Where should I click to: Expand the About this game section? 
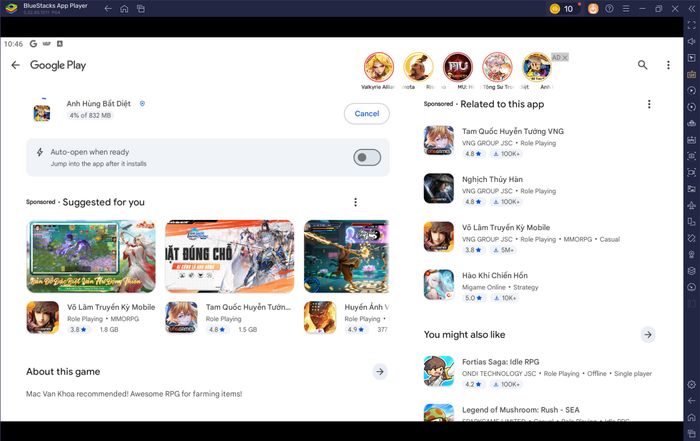click(379, 371)
